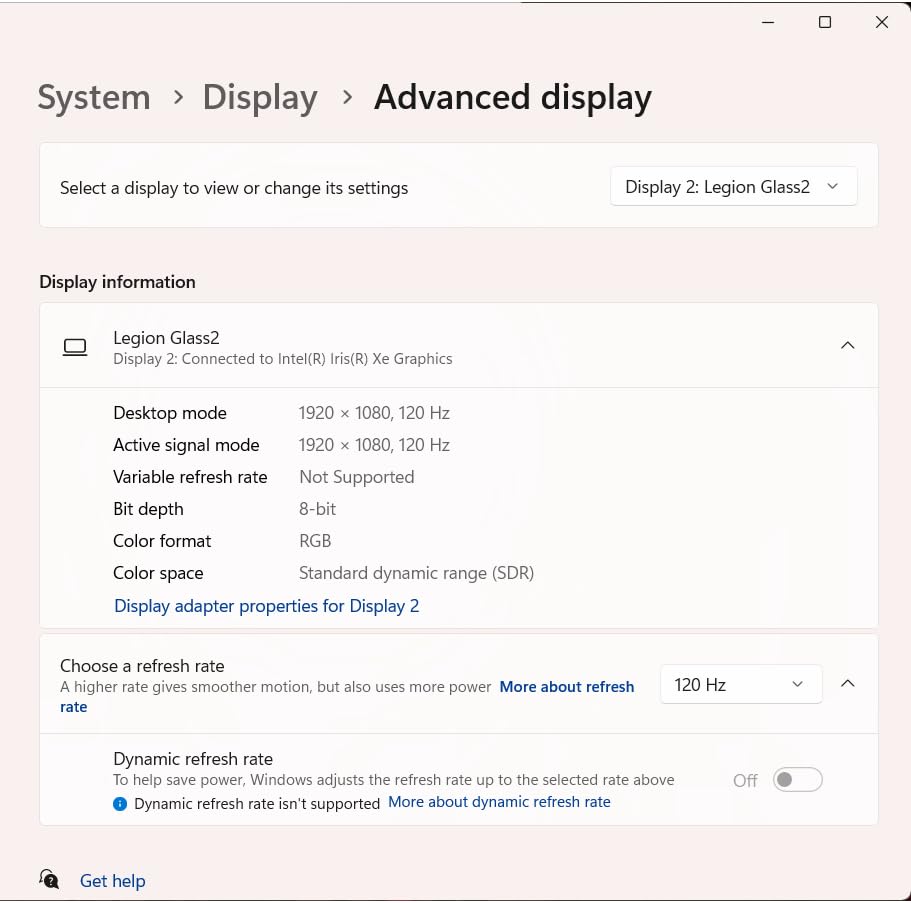Navigate to Display in breadcrumb
Screen dimensions: 911x903
click(x=260, y=98)
